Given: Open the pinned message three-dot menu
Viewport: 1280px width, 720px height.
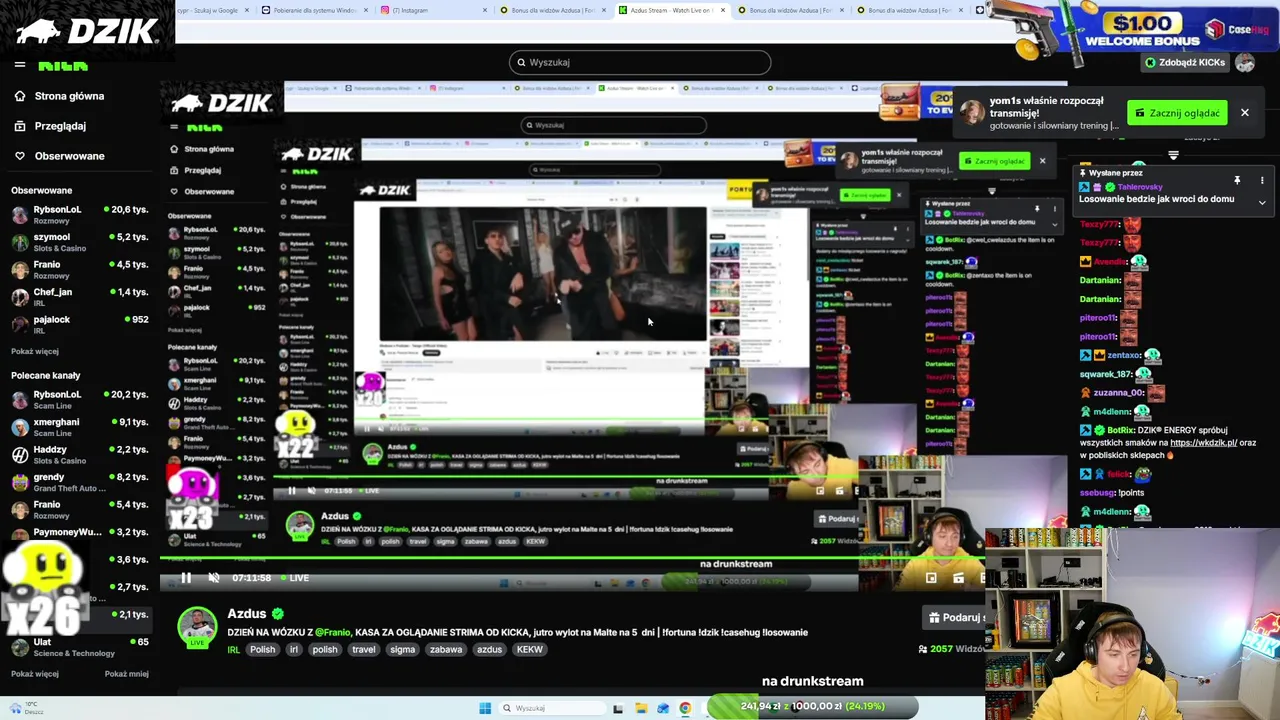Looking at the screenshot, I should tap(1262, 180).
